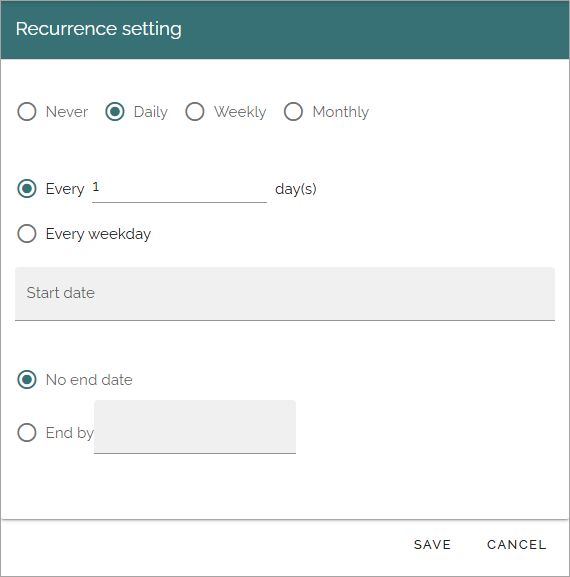Save the recurrence settings
The width and height of the screenshot is (570, 577).
point(432,545)
